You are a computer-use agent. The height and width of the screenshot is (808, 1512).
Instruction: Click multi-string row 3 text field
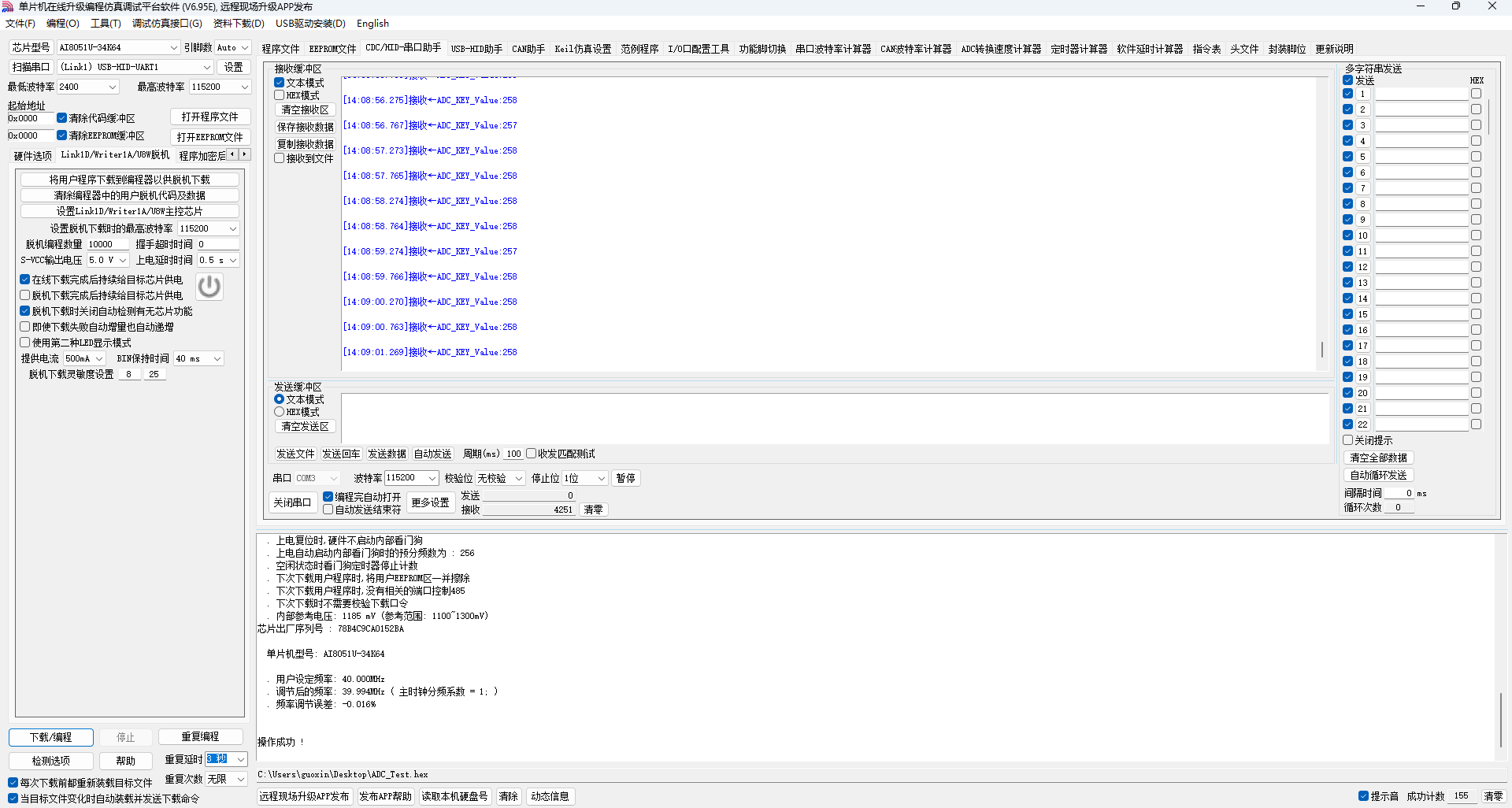[x=1422, y=125]
